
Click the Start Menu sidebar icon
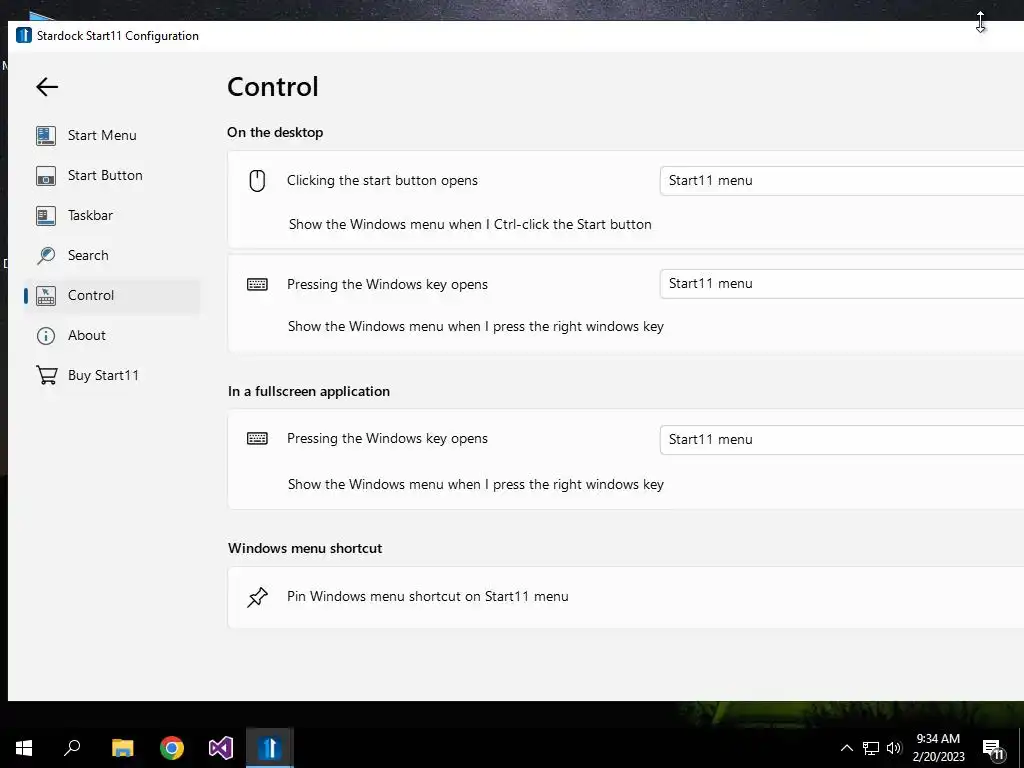pyautogui.click(x=46, y=135)
